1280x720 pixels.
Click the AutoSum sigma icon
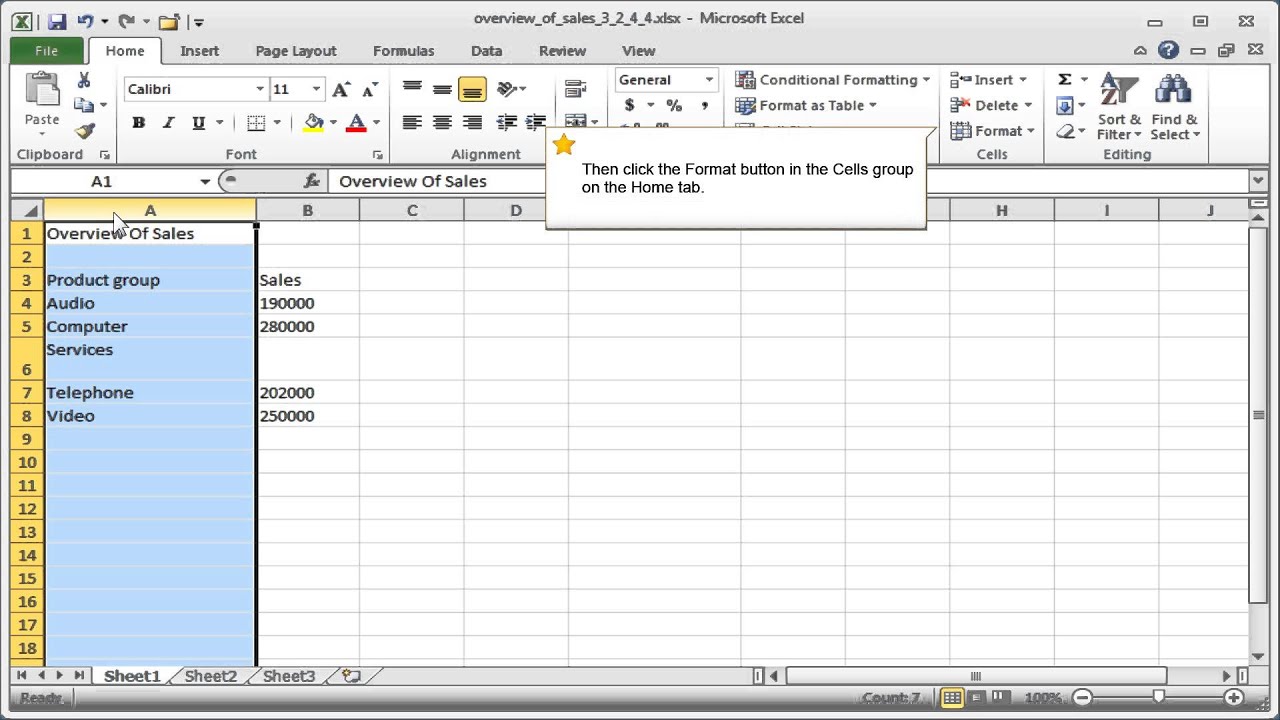[1065, 79]
